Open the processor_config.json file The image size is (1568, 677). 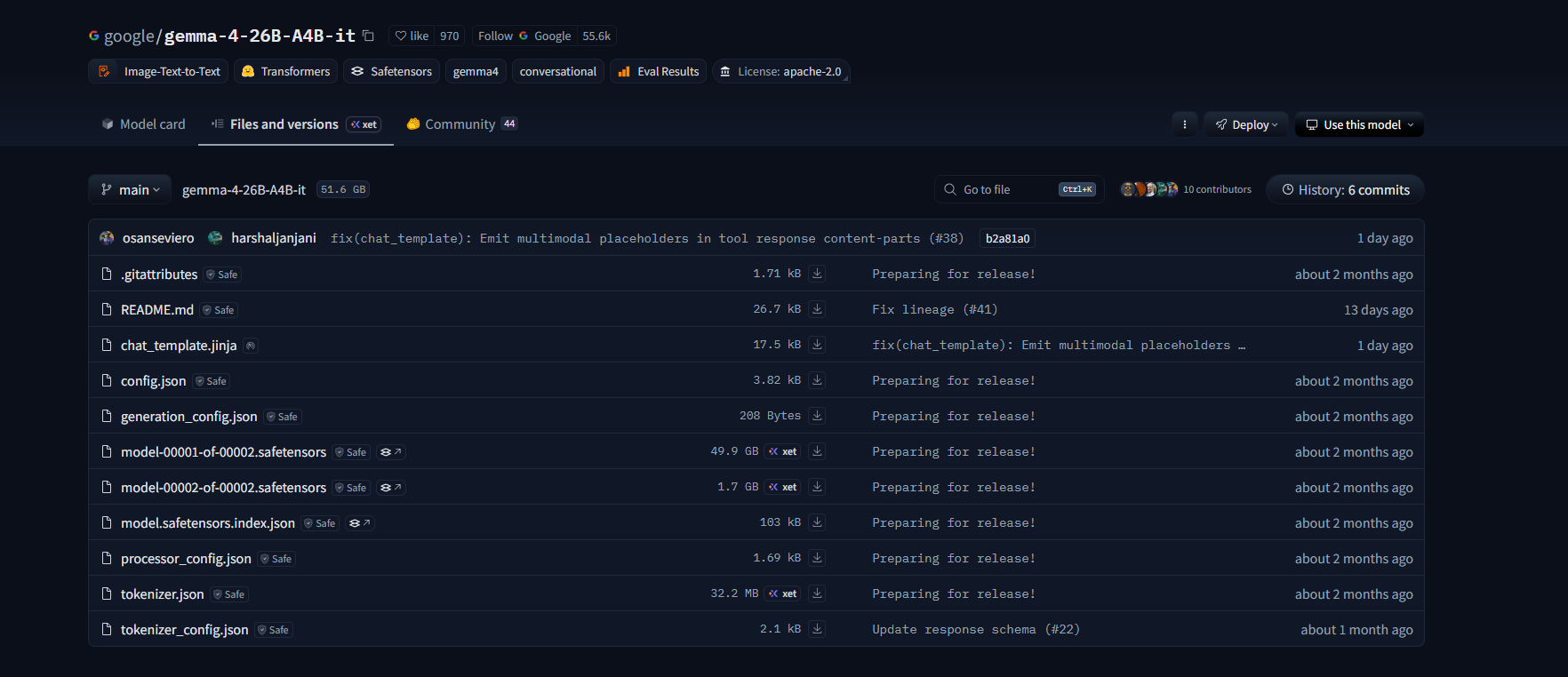tap(186, 559)
